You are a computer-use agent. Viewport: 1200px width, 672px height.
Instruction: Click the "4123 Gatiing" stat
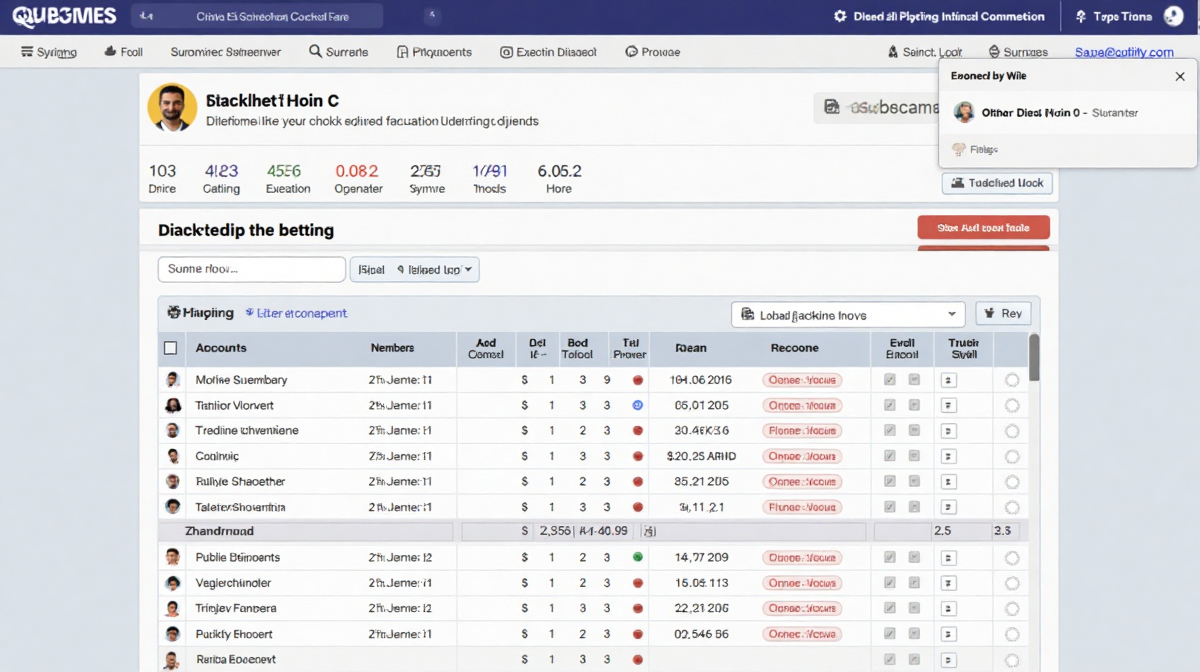(221, 179)
